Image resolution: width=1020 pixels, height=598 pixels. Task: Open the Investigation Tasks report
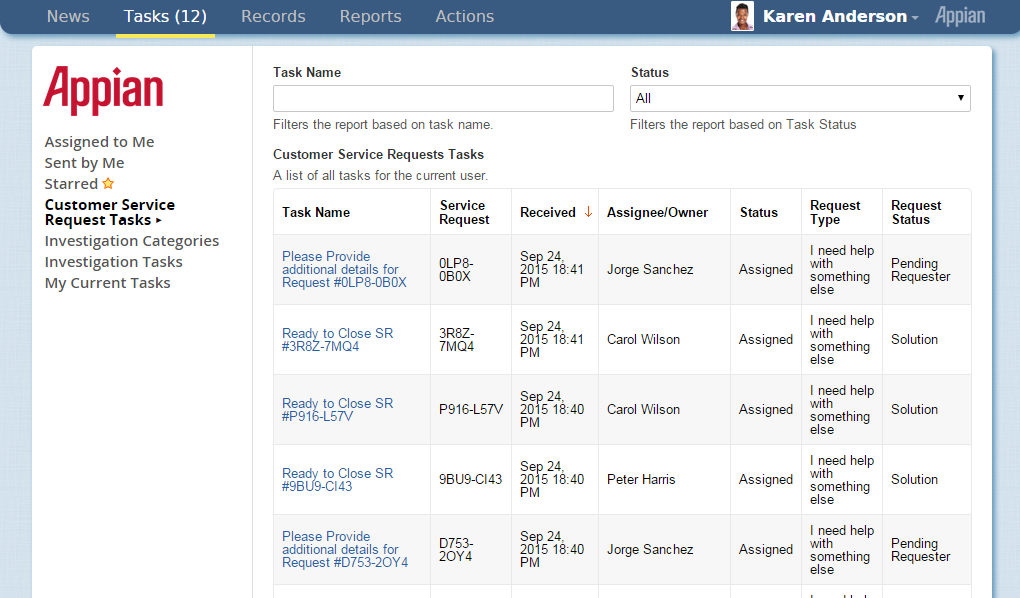(113, 262)
